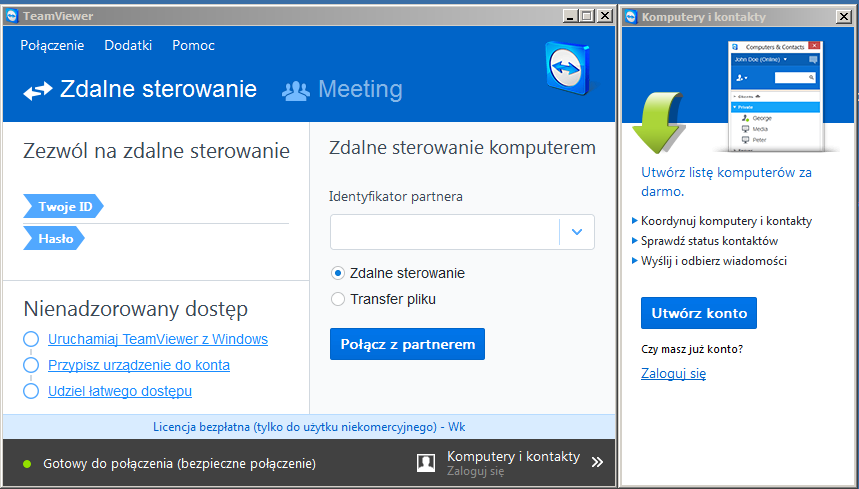Open the Połączenie menu

(52, 45)
